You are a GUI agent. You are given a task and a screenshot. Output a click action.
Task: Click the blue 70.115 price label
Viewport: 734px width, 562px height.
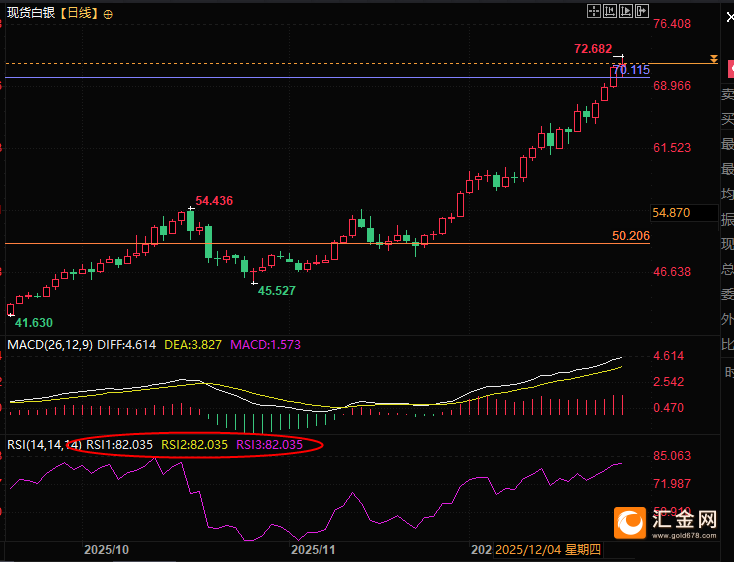pos(631,70)
